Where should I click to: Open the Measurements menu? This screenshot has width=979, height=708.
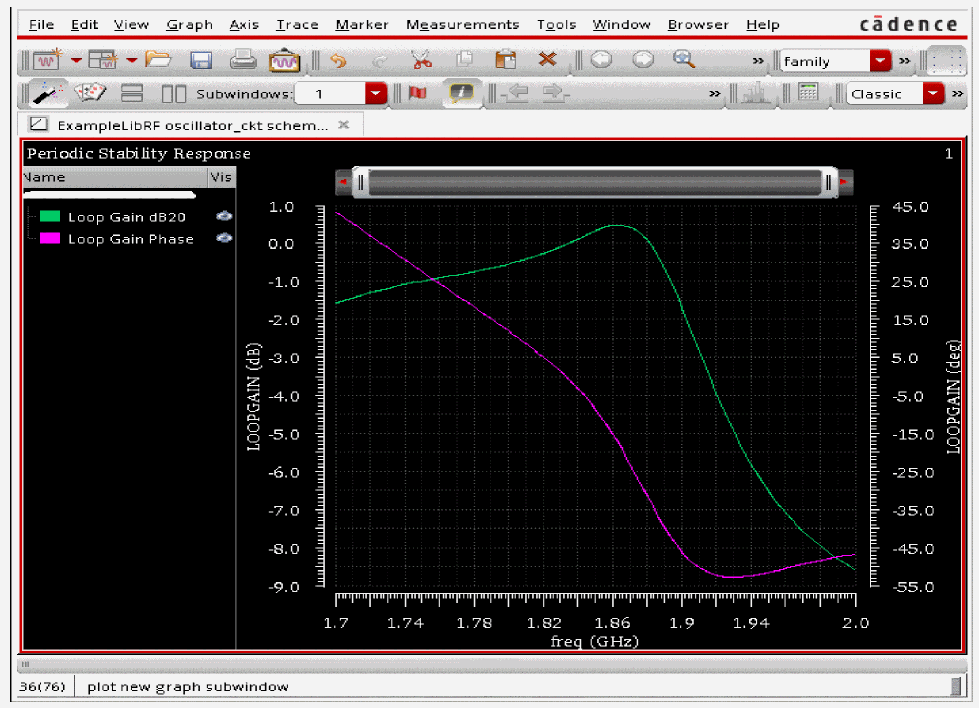pyautogui.click(x=462, y=24)
